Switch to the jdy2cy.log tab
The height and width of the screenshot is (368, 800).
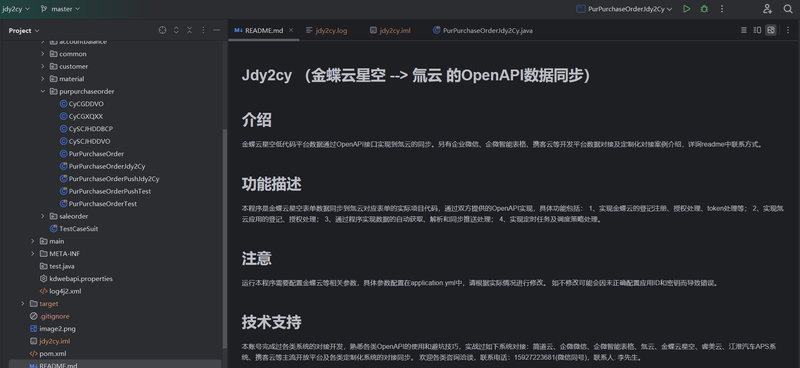click(327, 30)
